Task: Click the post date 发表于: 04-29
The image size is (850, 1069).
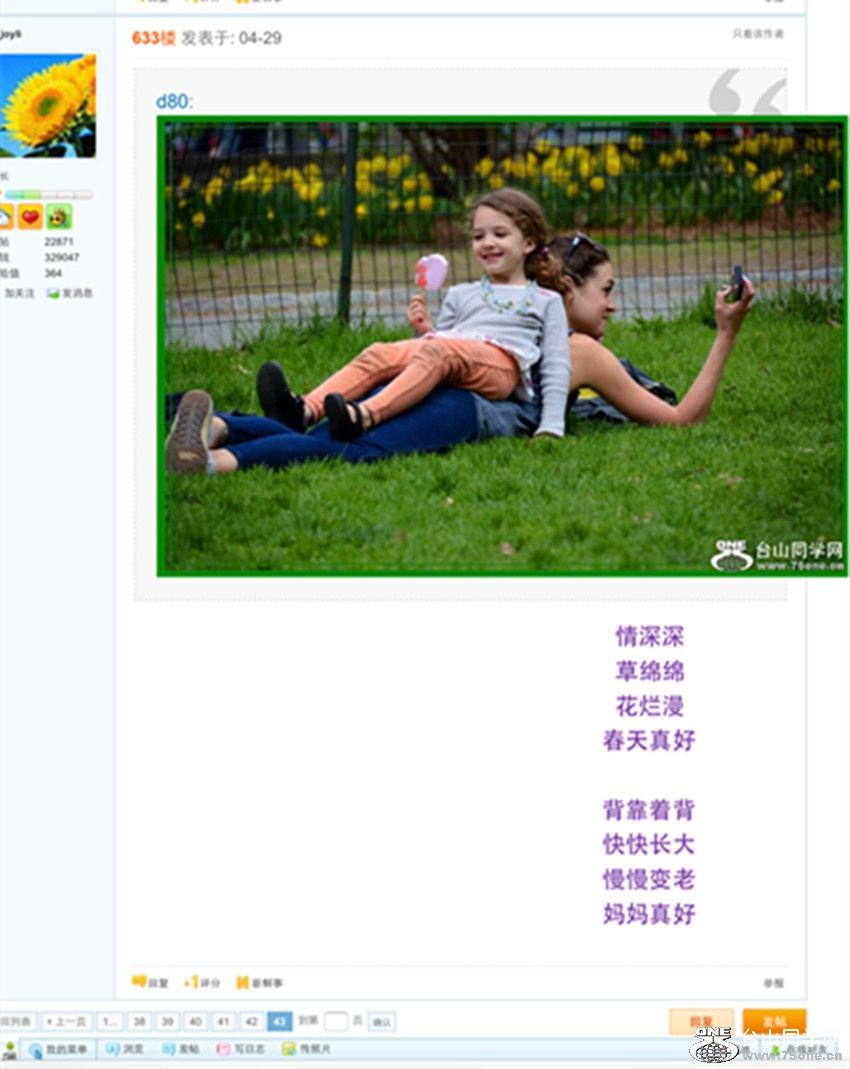Action: (231, 38)
